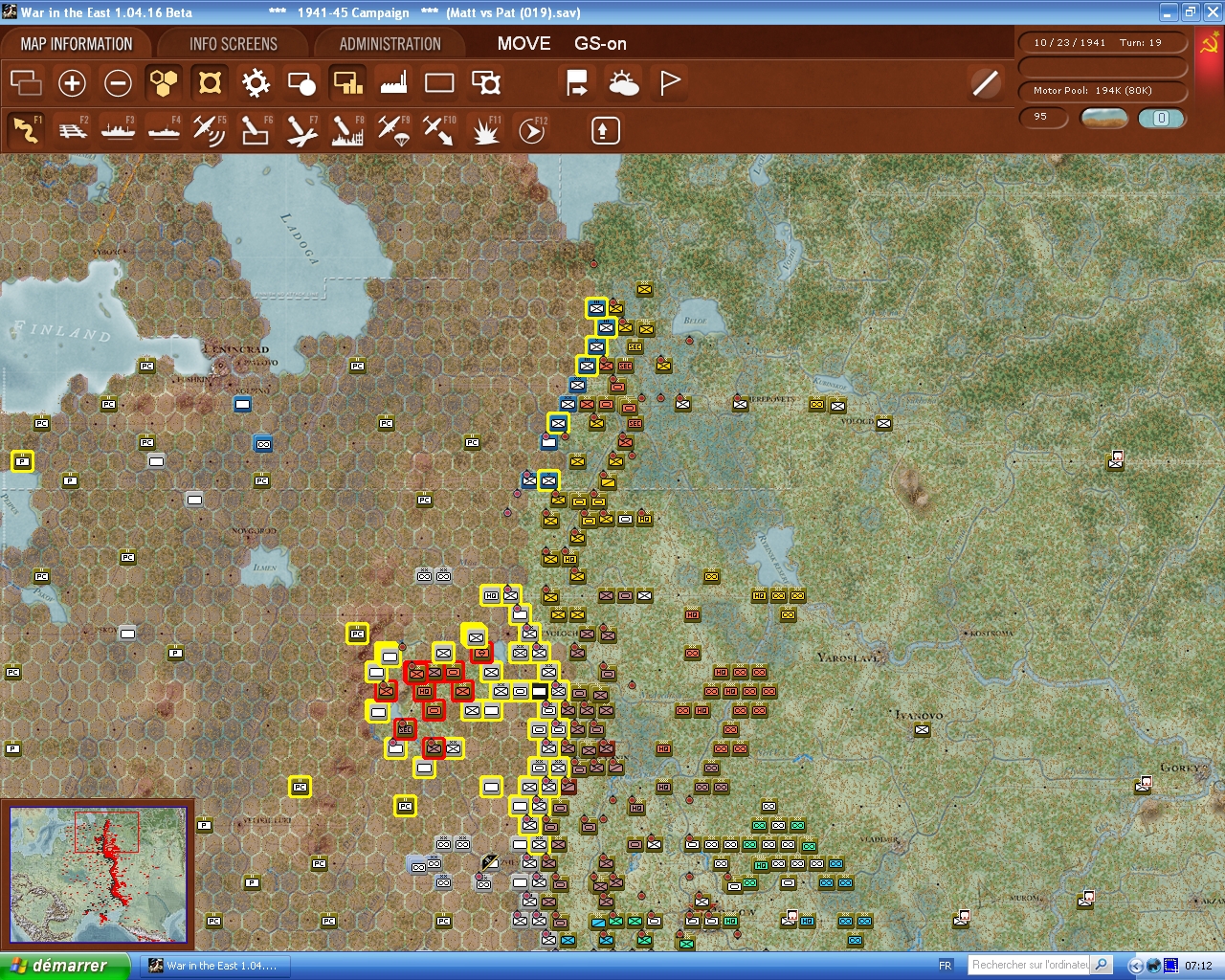Click the empty rectangle toolbar icon
The image size is (1225, 980).
pyautogui.click(x=439, y=83)
